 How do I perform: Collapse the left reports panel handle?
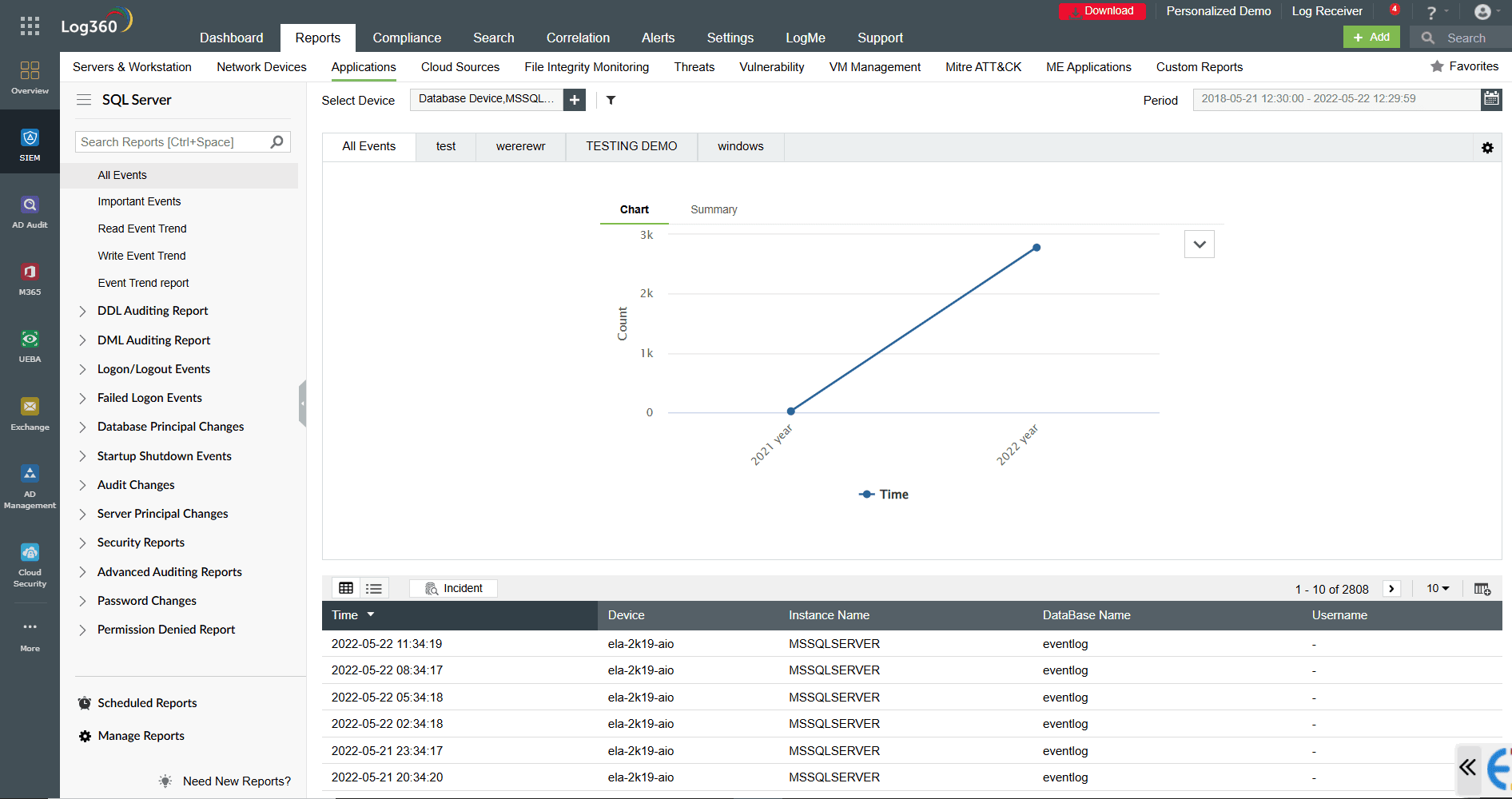coord(302,403)
